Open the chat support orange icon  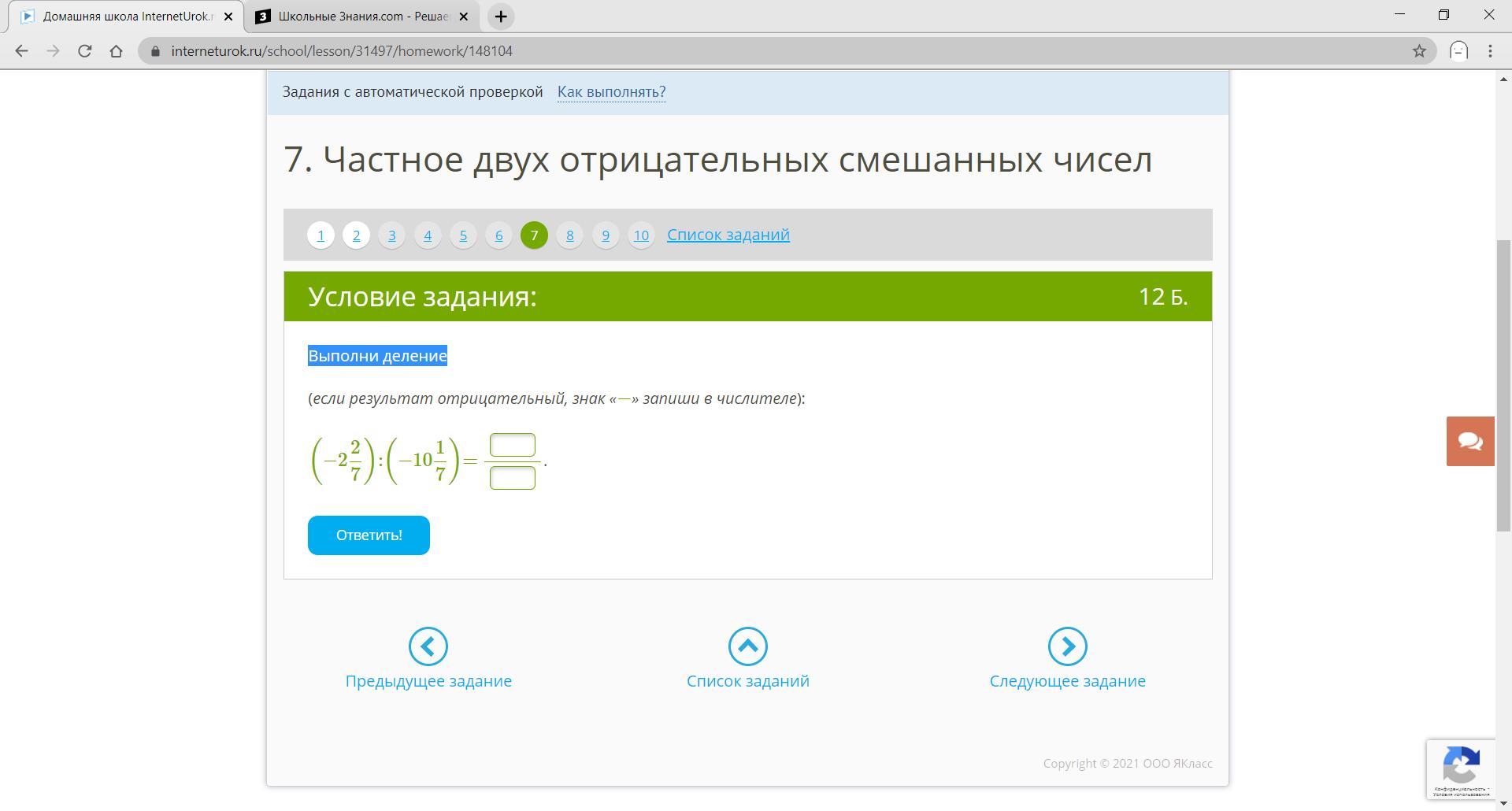1470,441
